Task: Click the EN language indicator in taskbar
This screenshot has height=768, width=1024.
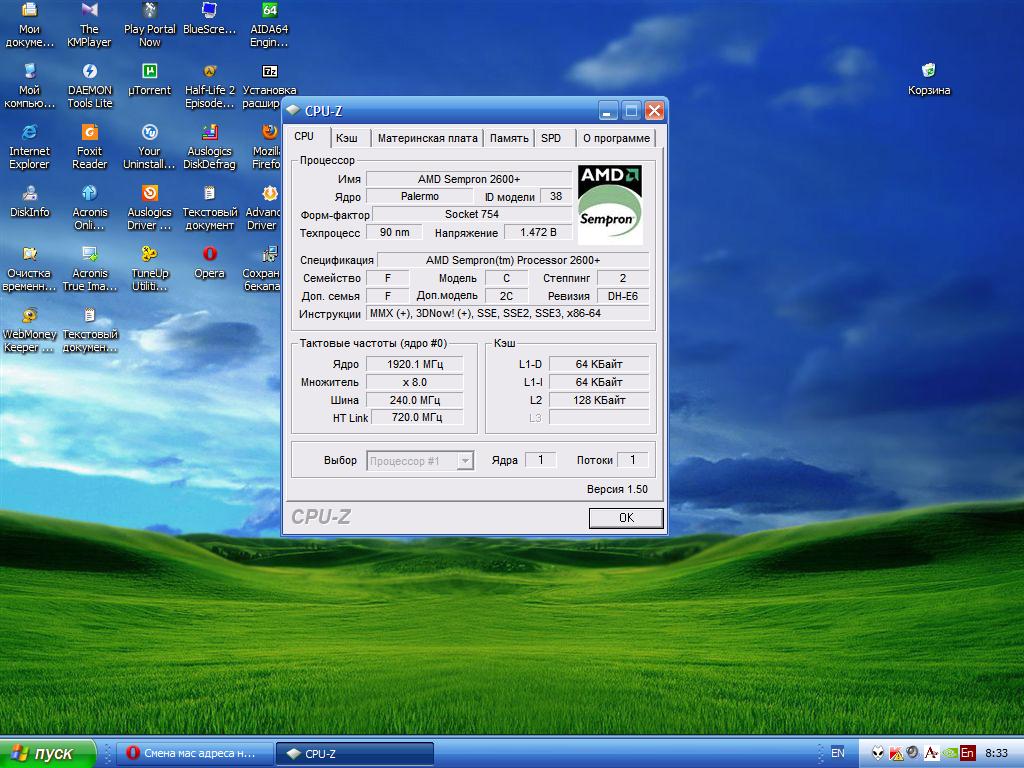Action: [x=837, y=753]
